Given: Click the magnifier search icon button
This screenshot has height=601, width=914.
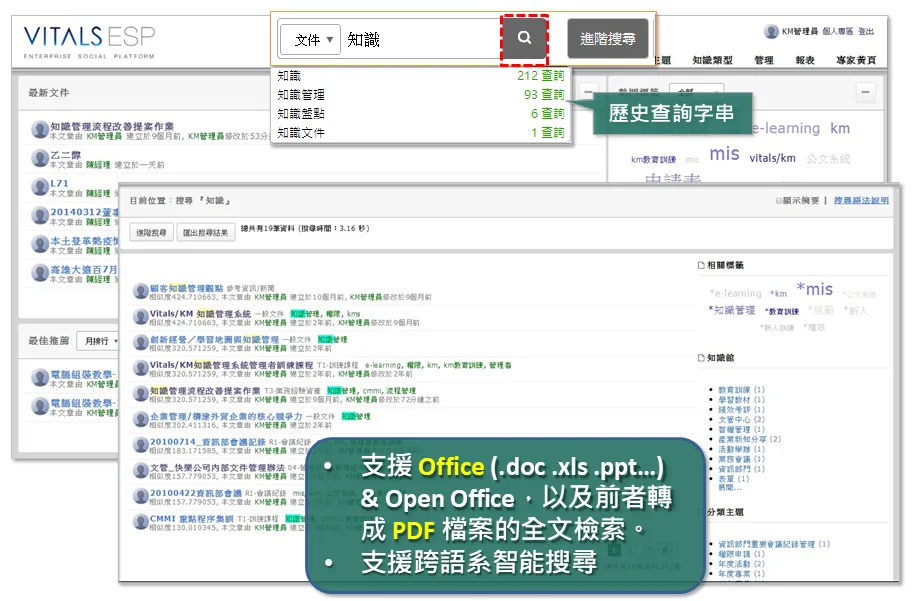Looking at the screenshot, I should pos(524,38).
